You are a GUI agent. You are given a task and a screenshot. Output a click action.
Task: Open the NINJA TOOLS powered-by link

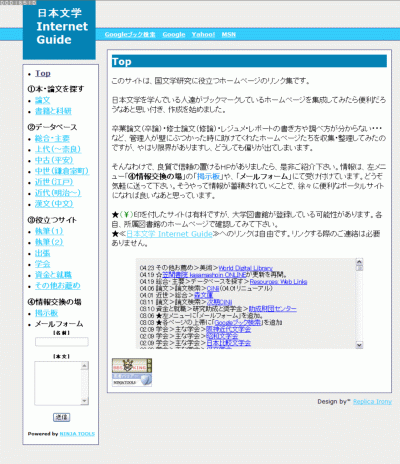coord(77,434)
